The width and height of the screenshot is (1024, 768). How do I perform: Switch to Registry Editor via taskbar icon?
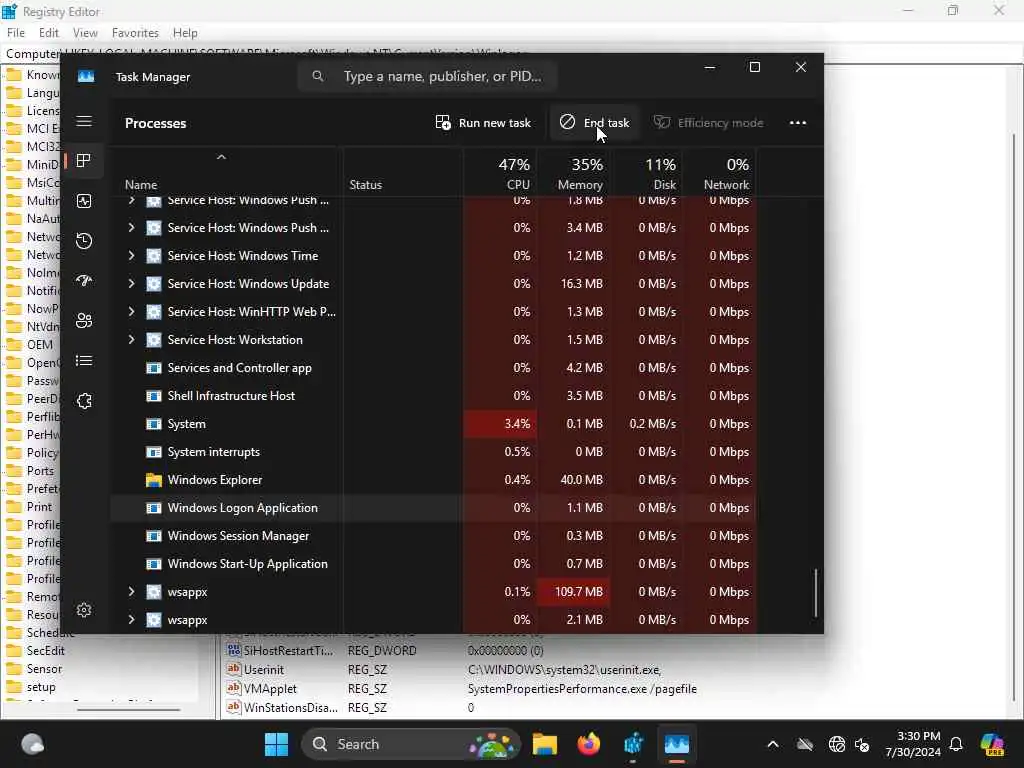click(x=633, y=744)
